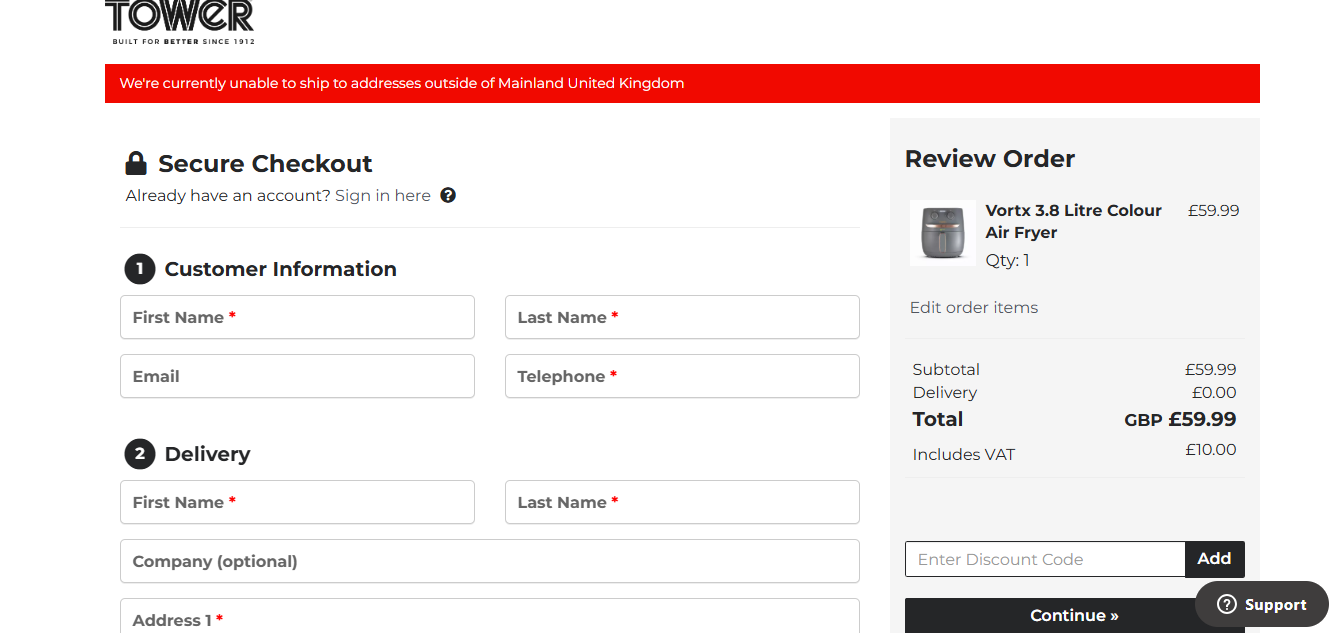The image size is (1339, 633).
Task: Click the Company (optional) field
Action: click(x=489, y=561)
